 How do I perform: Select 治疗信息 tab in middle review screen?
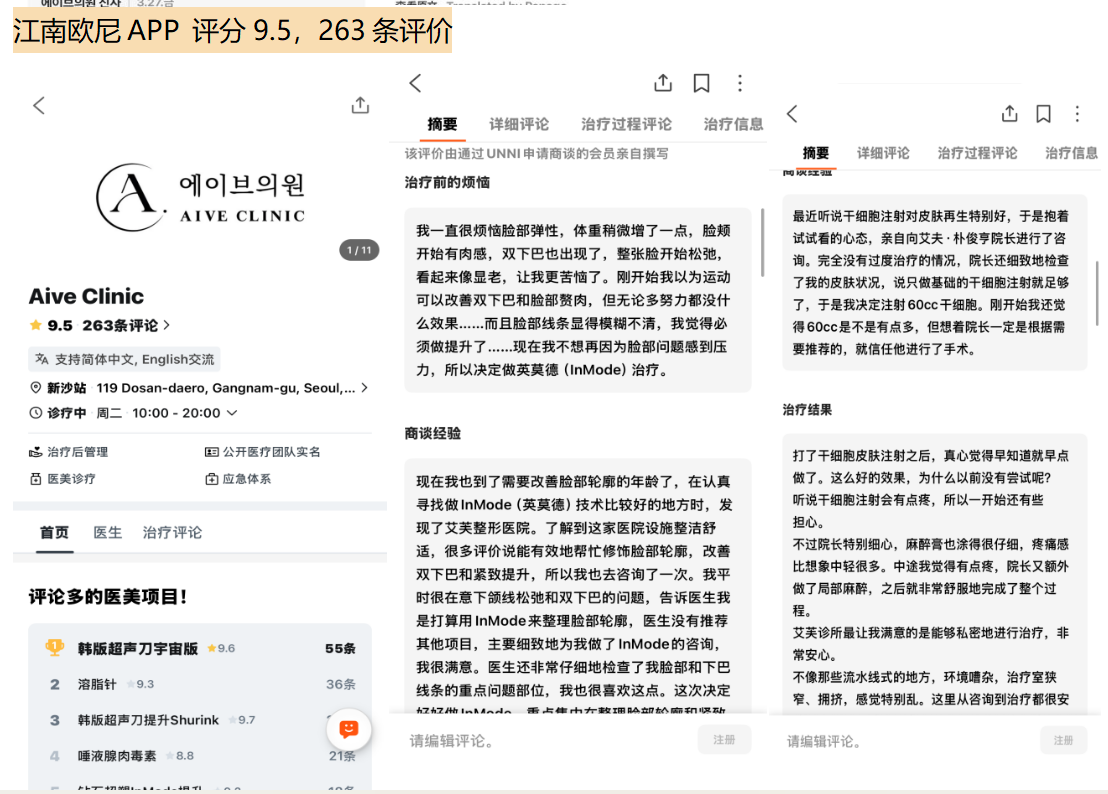click(x=733, y=124)
